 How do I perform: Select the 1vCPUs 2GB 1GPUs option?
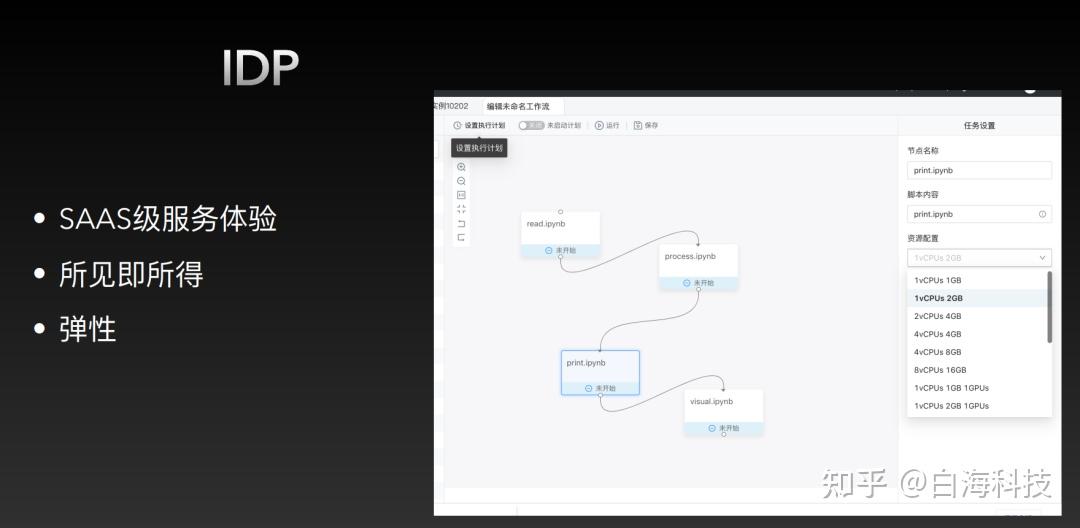[977, 405]
